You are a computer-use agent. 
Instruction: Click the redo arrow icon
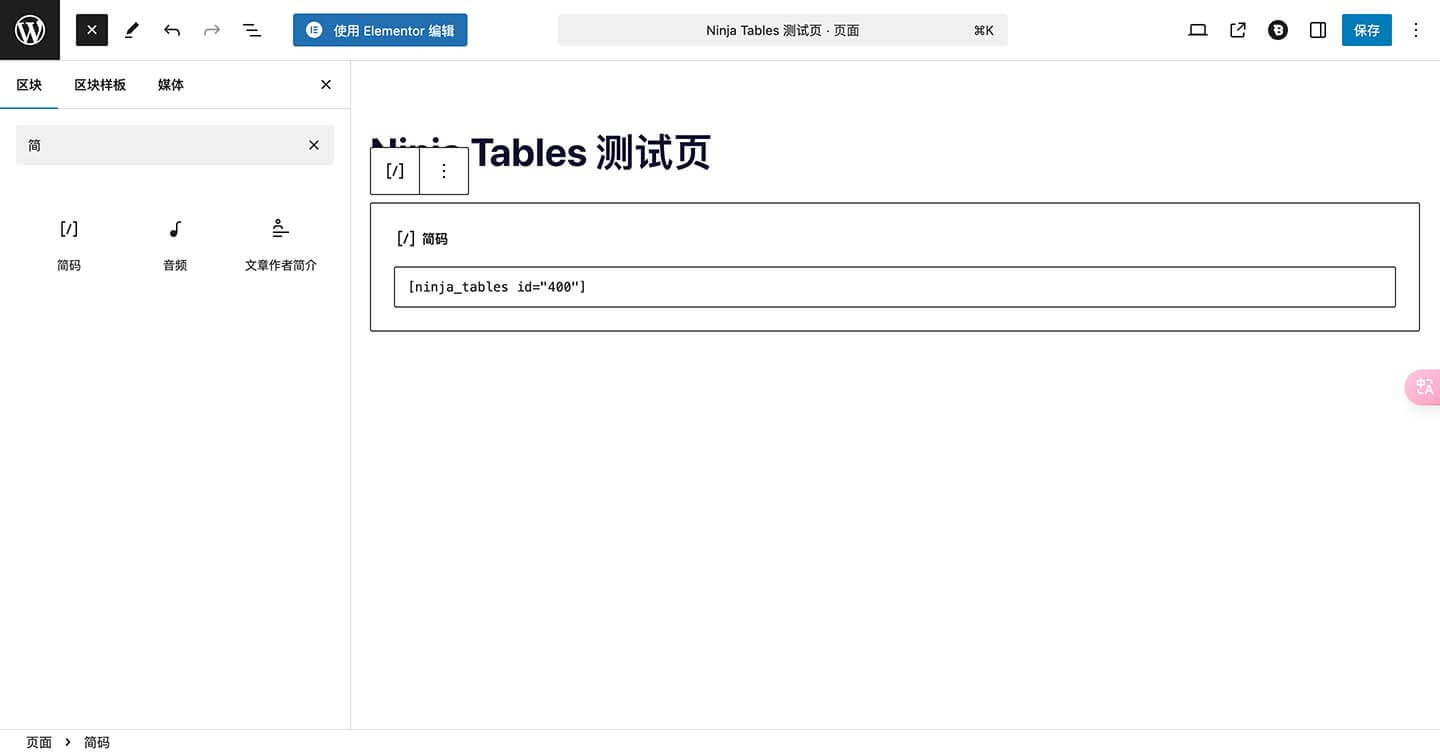click(x=212, y=30)
